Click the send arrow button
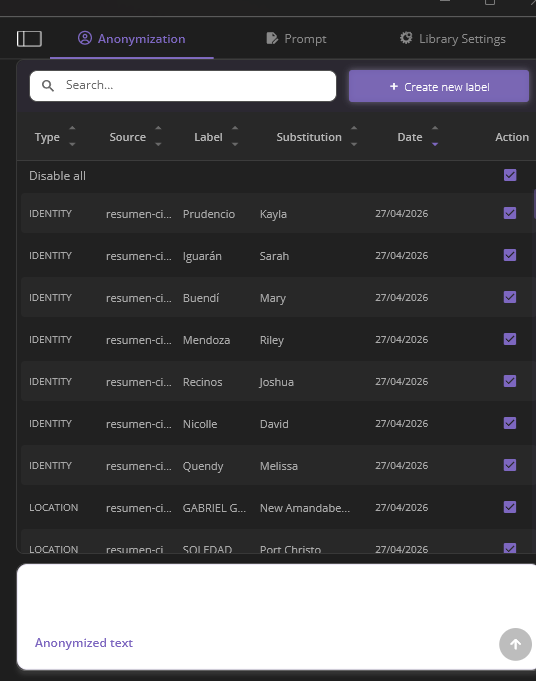This screenshot has width=536, height=681. tap(515, 644)
